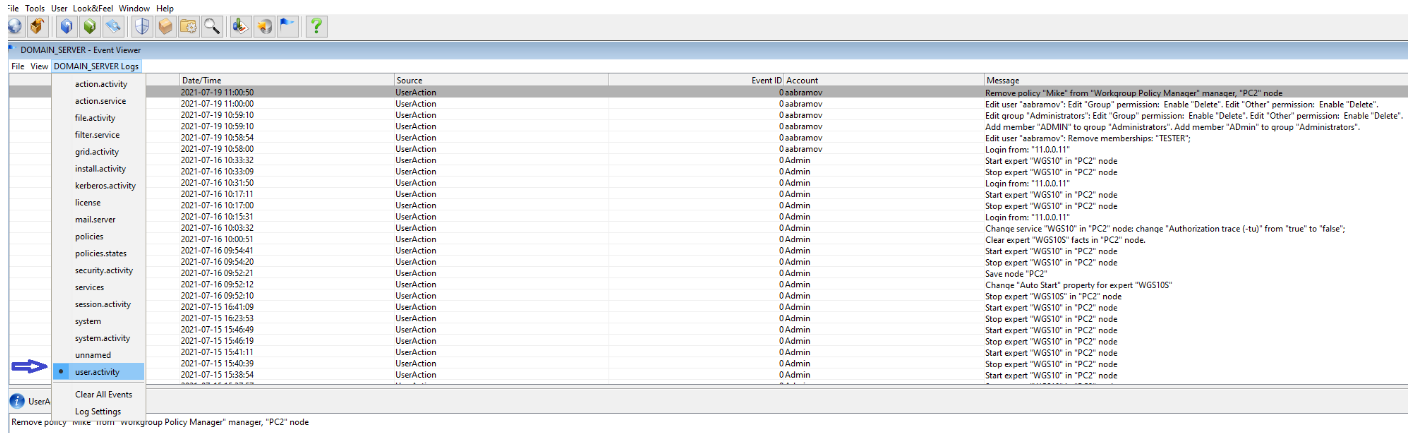1412x433 pixels.
Task: Select the event dated 2021-07-16 10:03:32
Action: pos(708,228)
